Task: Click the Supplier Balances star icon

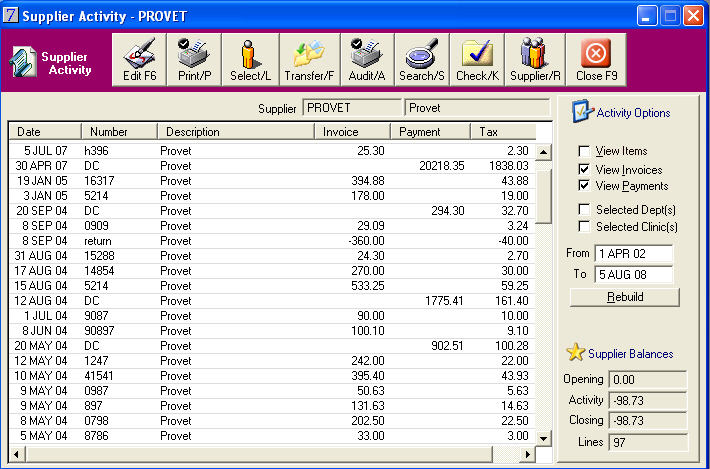Action: 576,352
